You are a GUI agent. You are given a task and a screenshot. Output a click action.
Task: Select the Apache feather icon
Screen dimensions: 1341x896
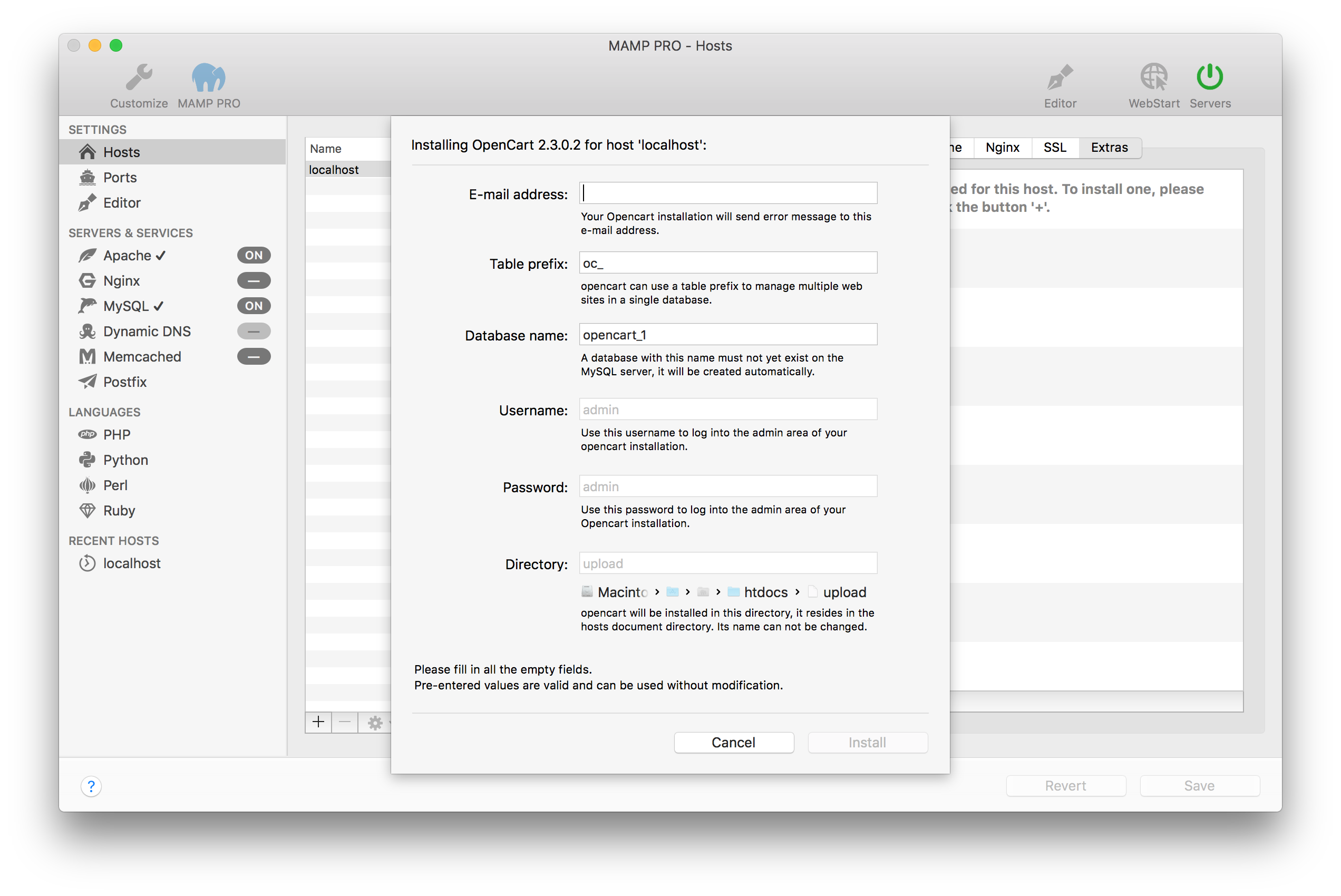pos(88,256)
